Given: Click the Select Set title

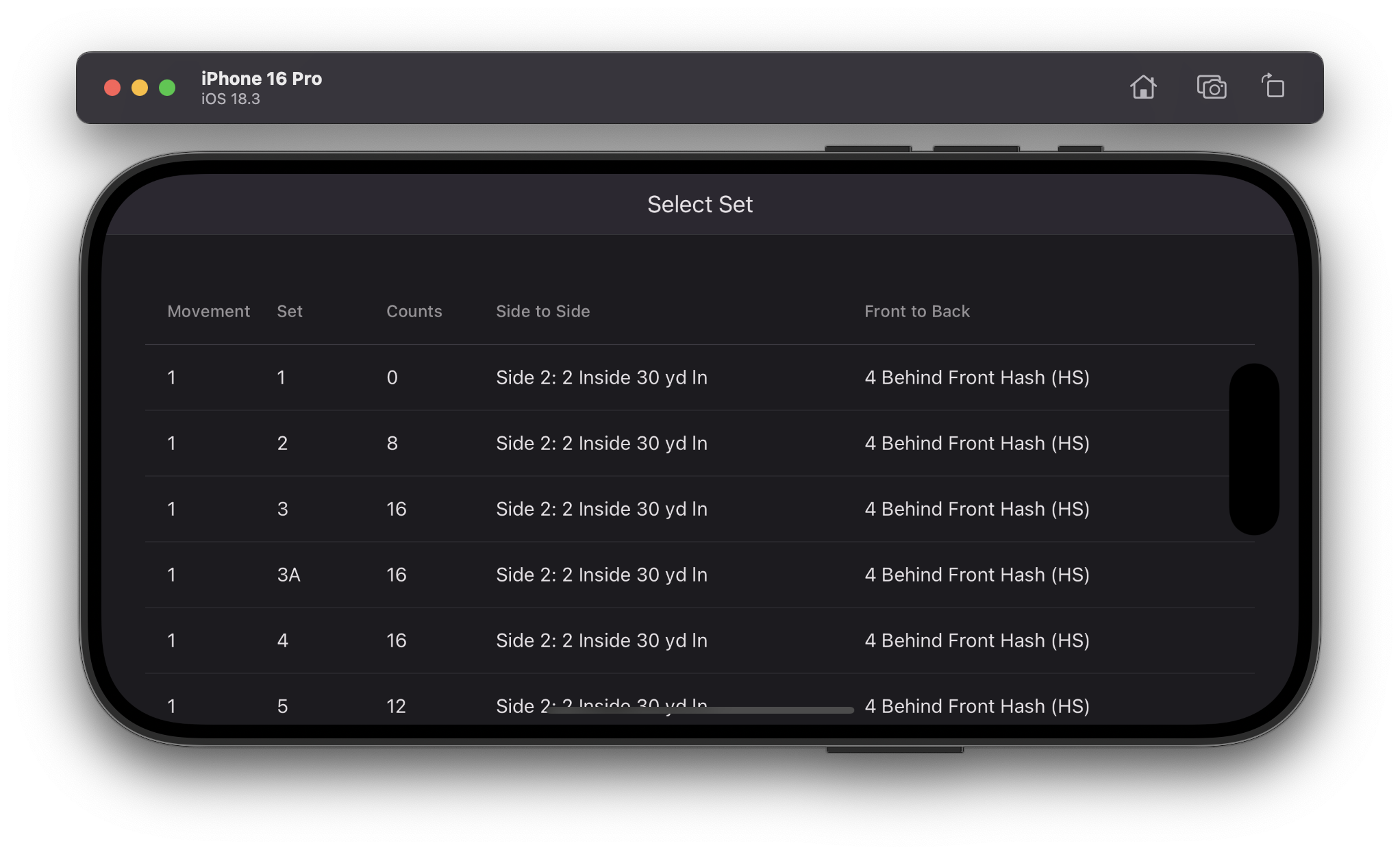Looking at the screenshot, I should [x=699, y=205].
